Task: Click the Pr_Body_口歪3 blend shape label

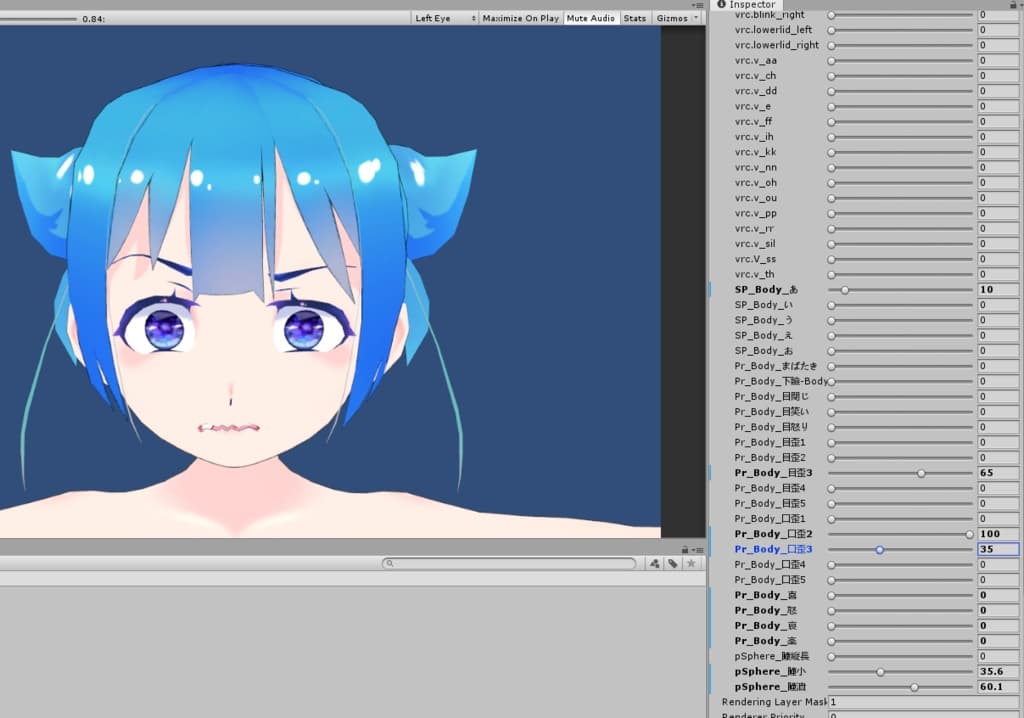Action: [x=773, y=549]
